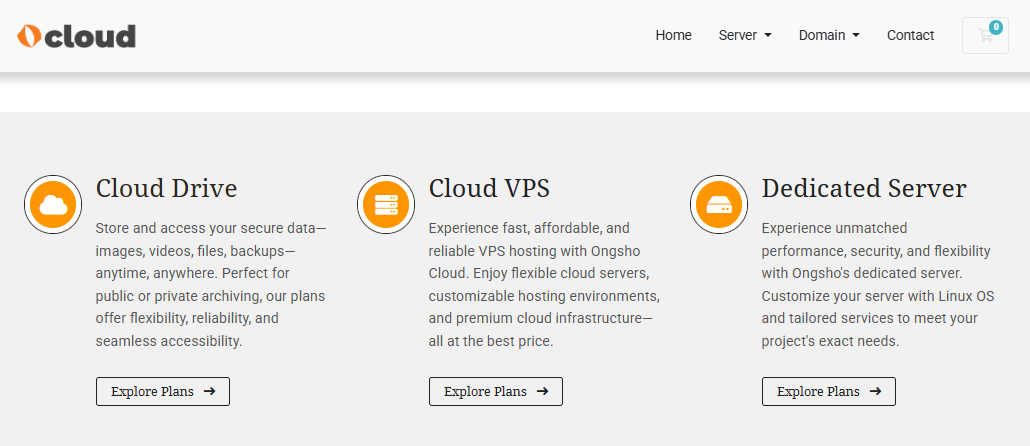The height and width of the screenshot is (446, 1030).
Task: Open the Contact menu item
Action: click(x=910, y=35)
